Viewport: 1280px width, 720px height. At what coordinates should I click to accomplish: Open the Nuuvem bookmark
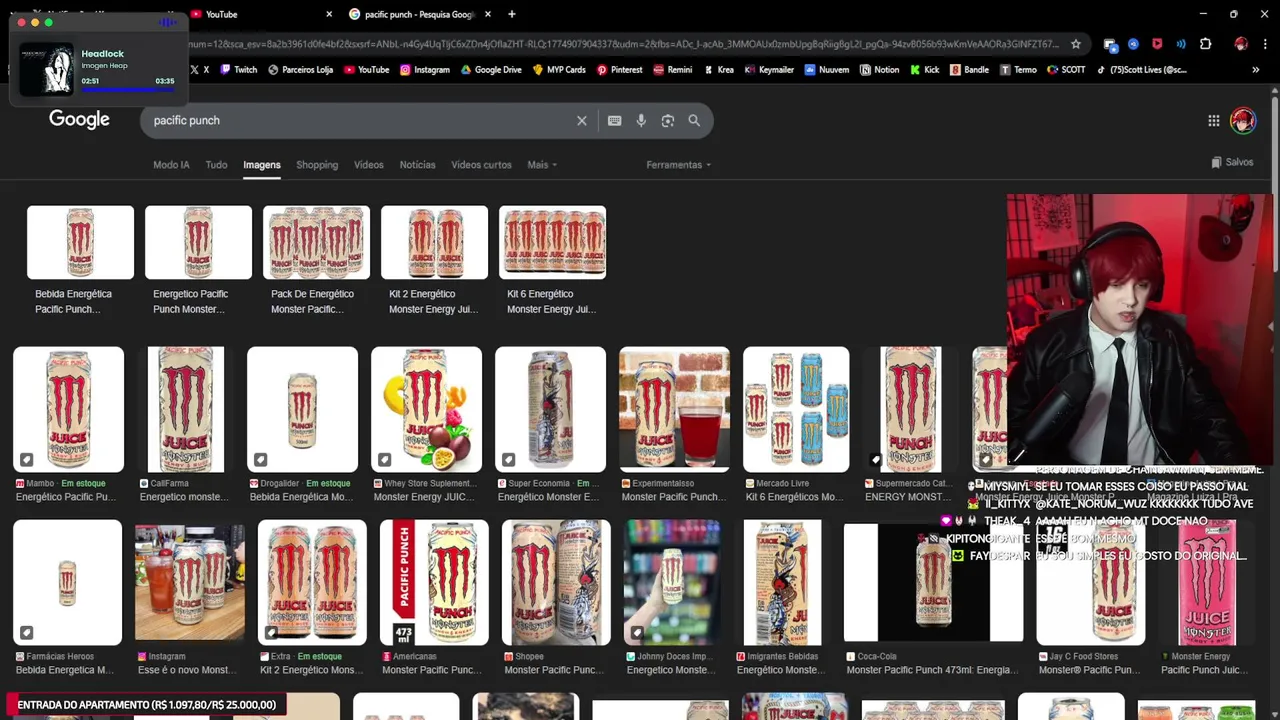(827, 70)
